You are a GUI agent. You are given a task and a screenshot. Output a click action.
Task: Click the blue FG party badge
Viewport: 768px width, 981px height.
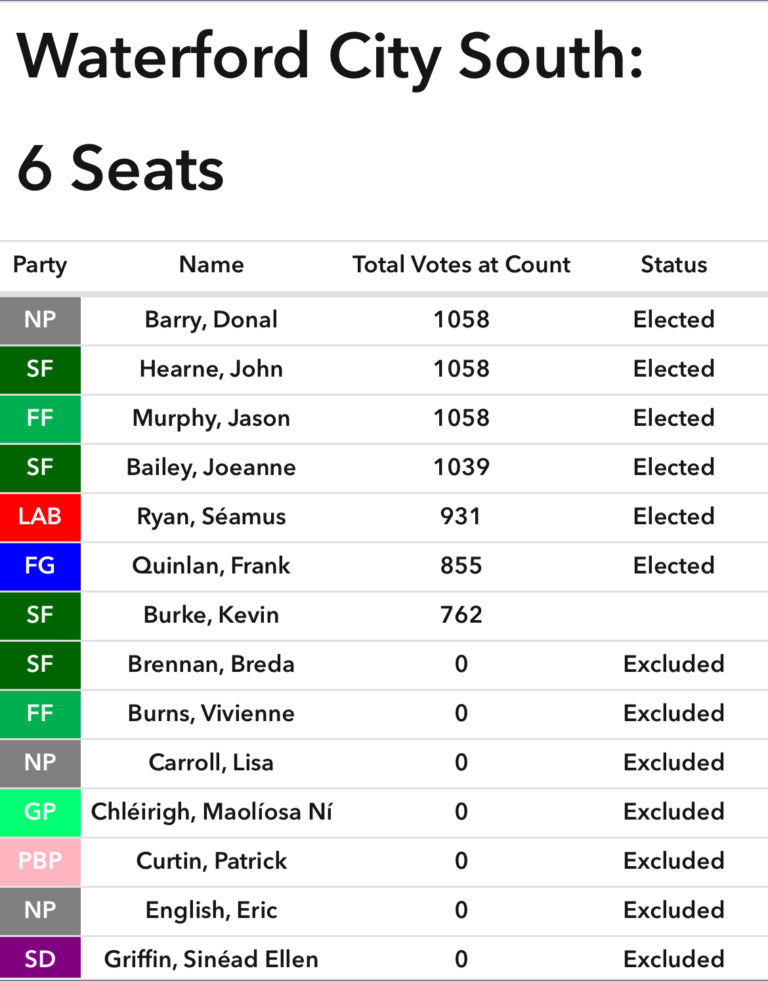(x=40, y=566)
